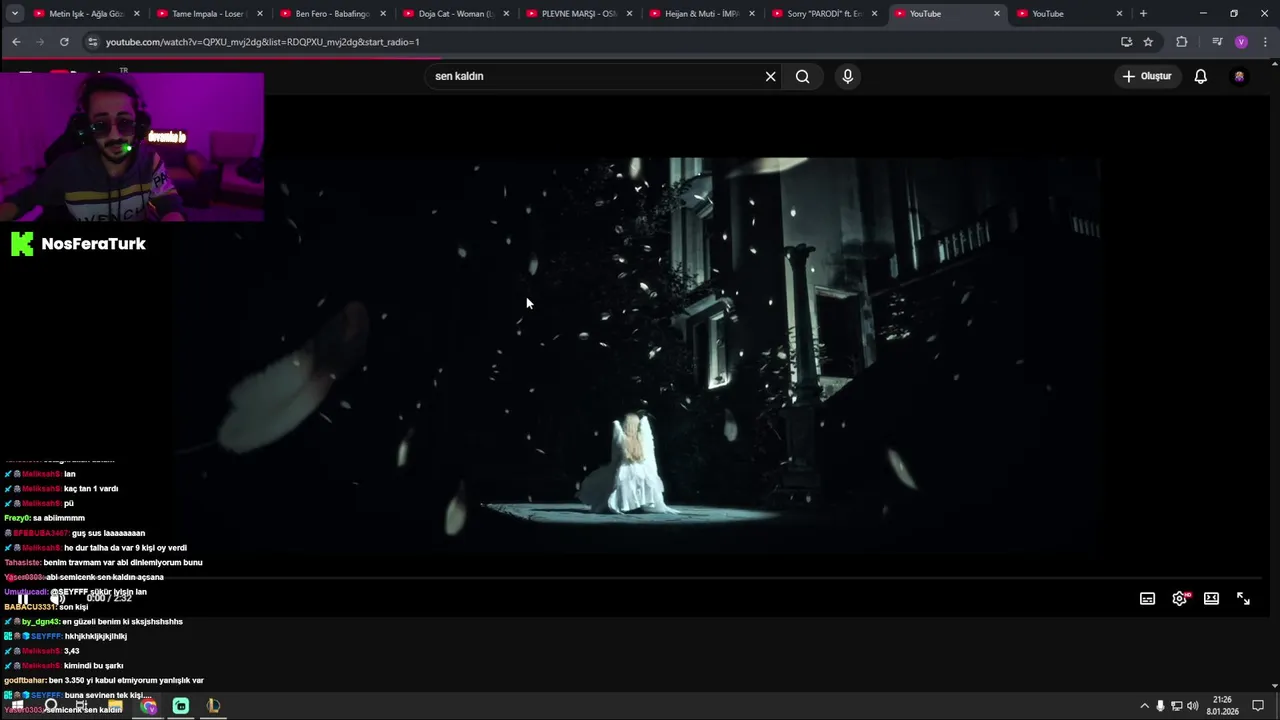Image resolution: width=1280 pixels, height=720 pixels.
Task: Close the active YouTube tab
Action: pos(997,14)
